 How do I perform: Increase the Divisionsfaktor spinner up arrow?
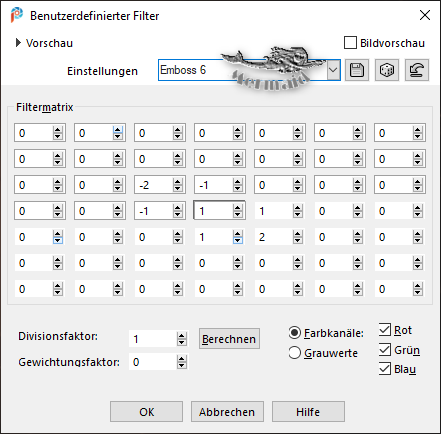(x=181, y=336)
